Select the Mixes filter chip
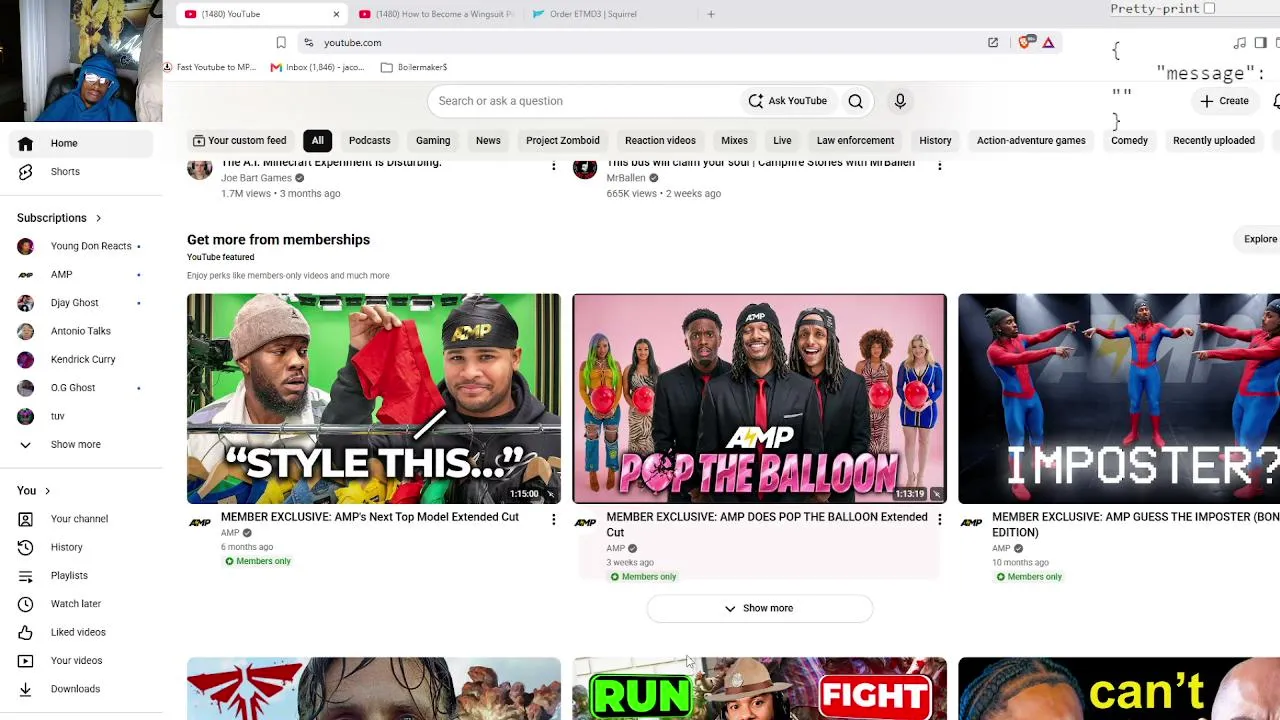1280x720 pixels. [x=734, y=141]
